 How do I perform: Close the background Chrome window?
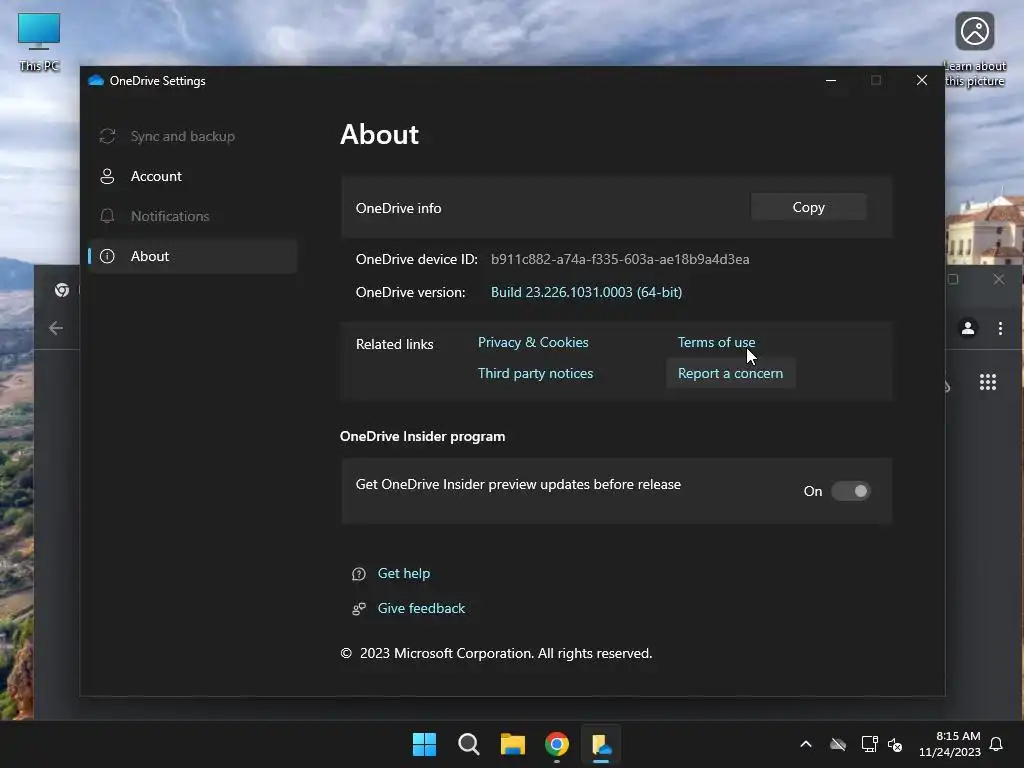[x=999, y=280]
